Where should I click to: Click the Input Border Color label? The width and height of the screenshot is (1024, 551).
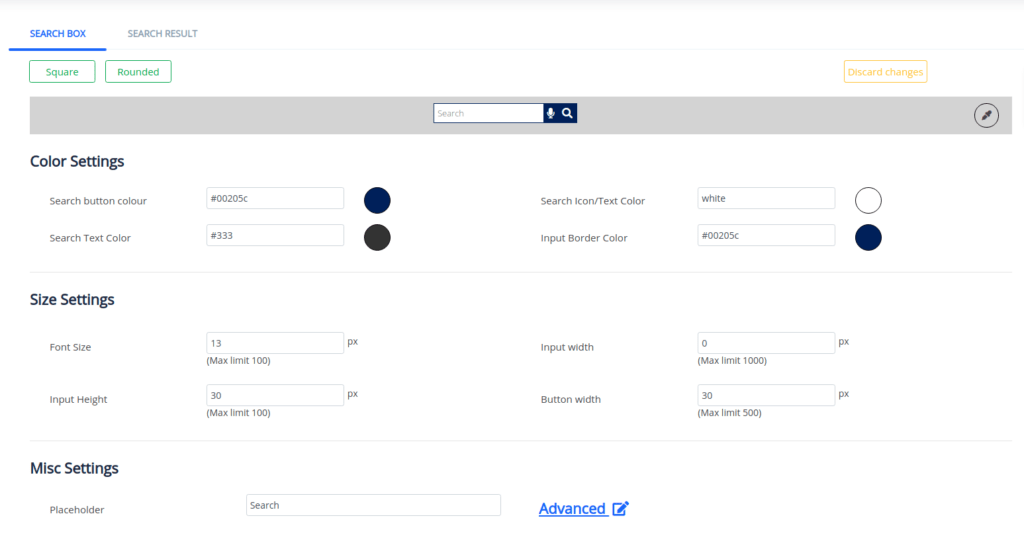click(584, 238)
